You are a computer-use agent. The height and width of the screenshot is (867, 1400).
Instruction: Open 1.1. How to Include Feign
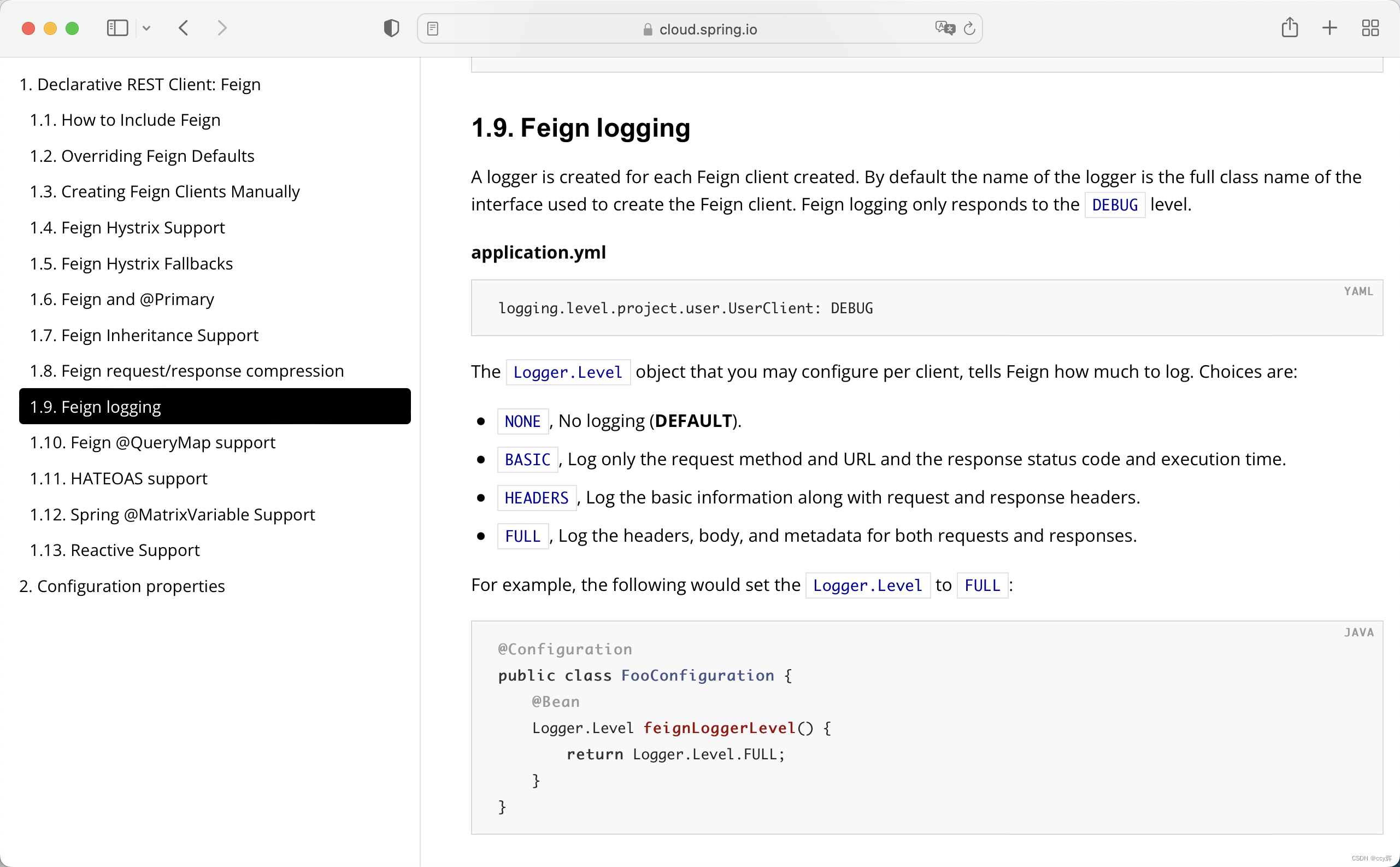coord(125,120)
